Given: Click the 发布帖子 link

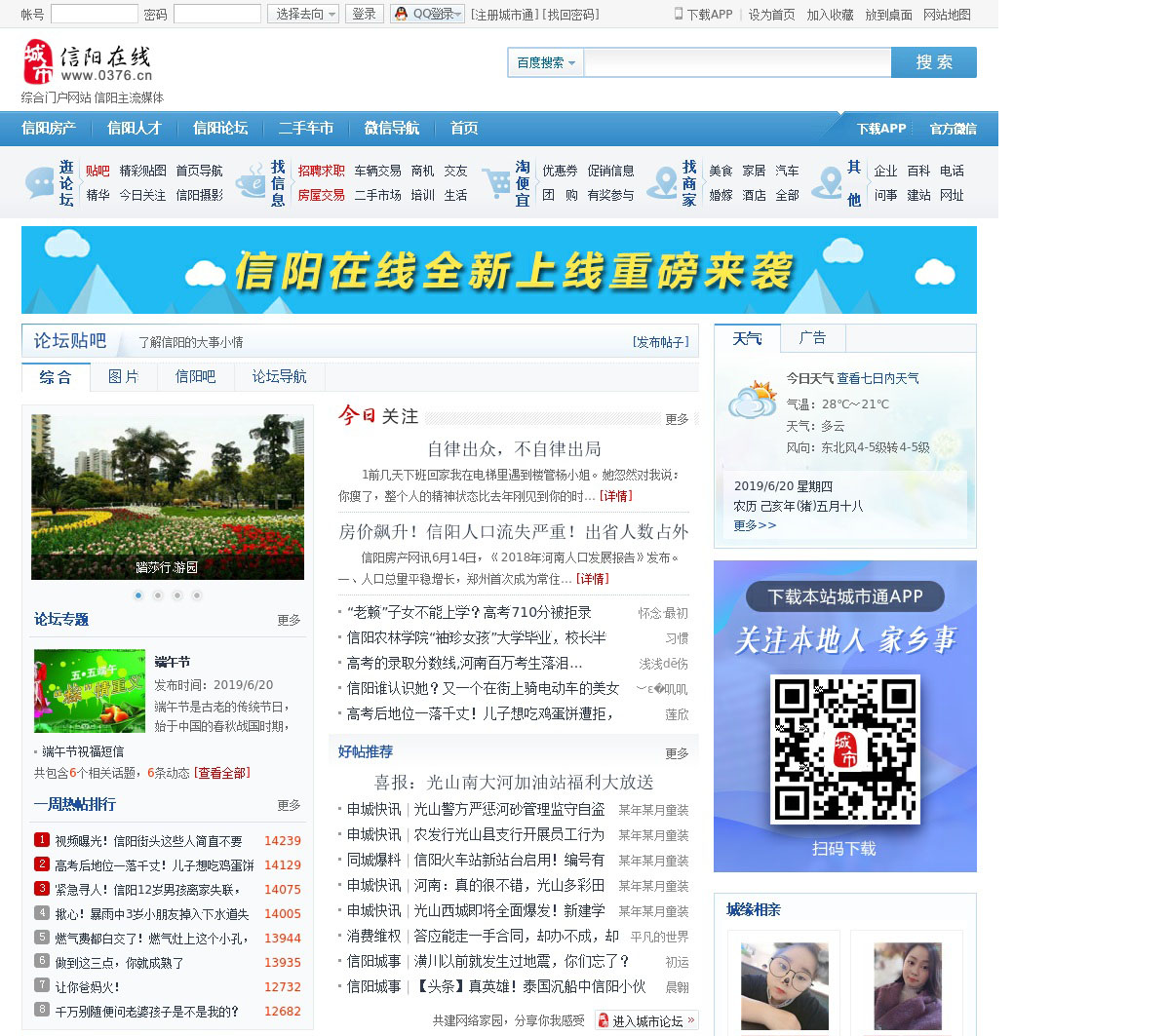Looking at the screenshot, I should 660,342.
